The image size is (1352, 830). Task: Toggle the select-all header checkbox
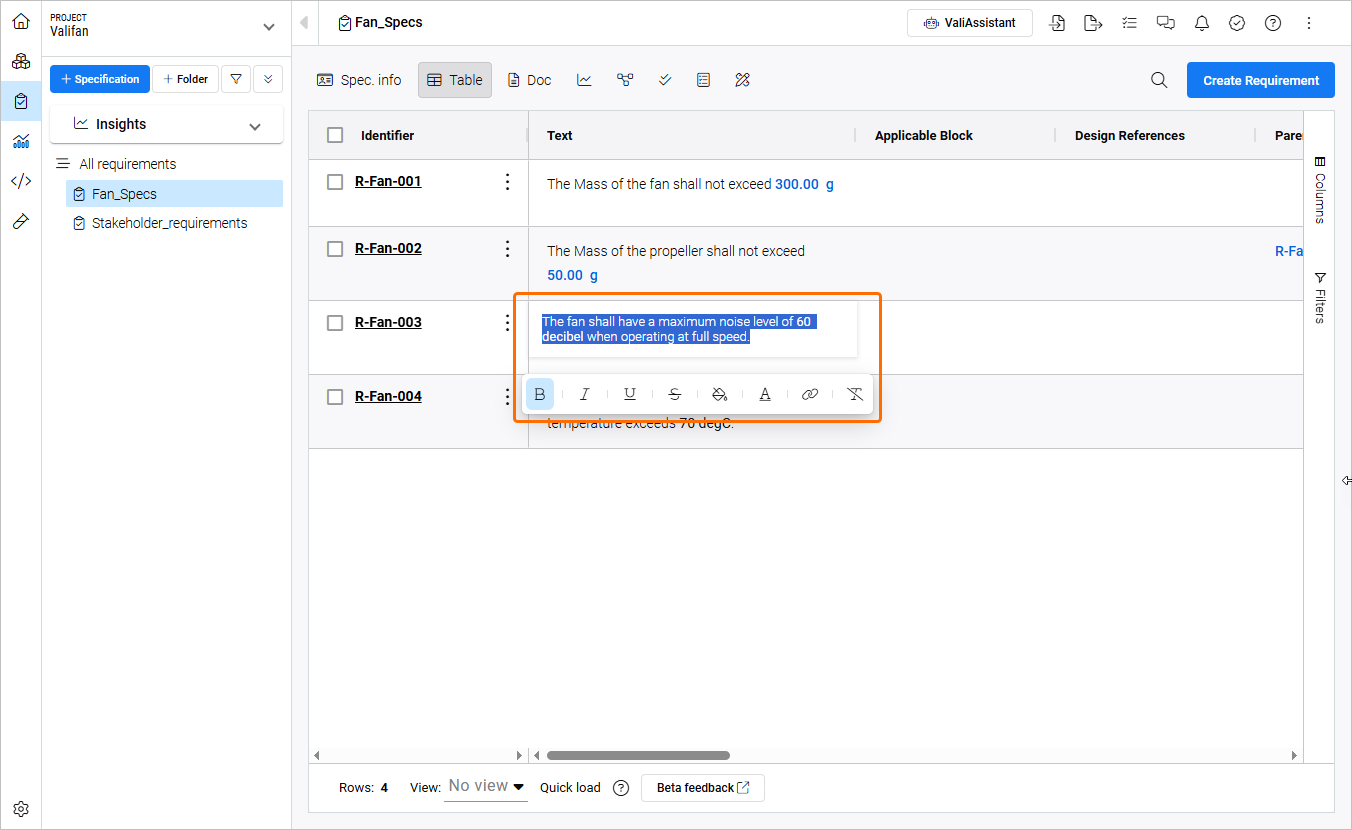tap(335, 135)
